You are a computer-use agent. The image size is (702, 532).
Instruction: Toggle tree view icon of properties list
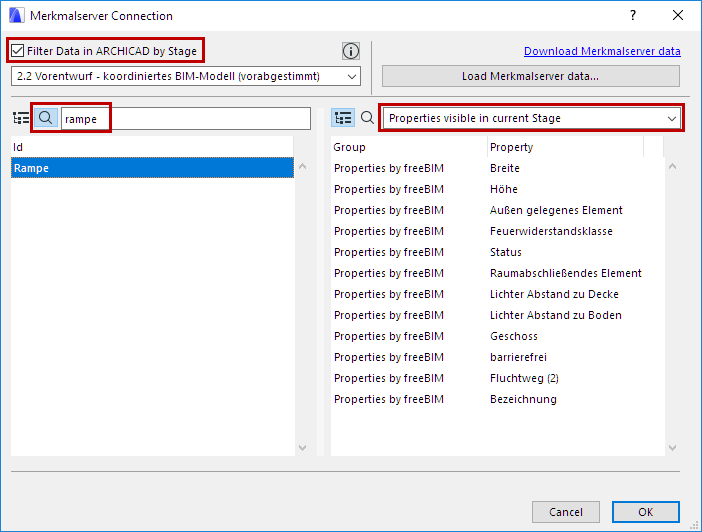(x=343, y=118)
